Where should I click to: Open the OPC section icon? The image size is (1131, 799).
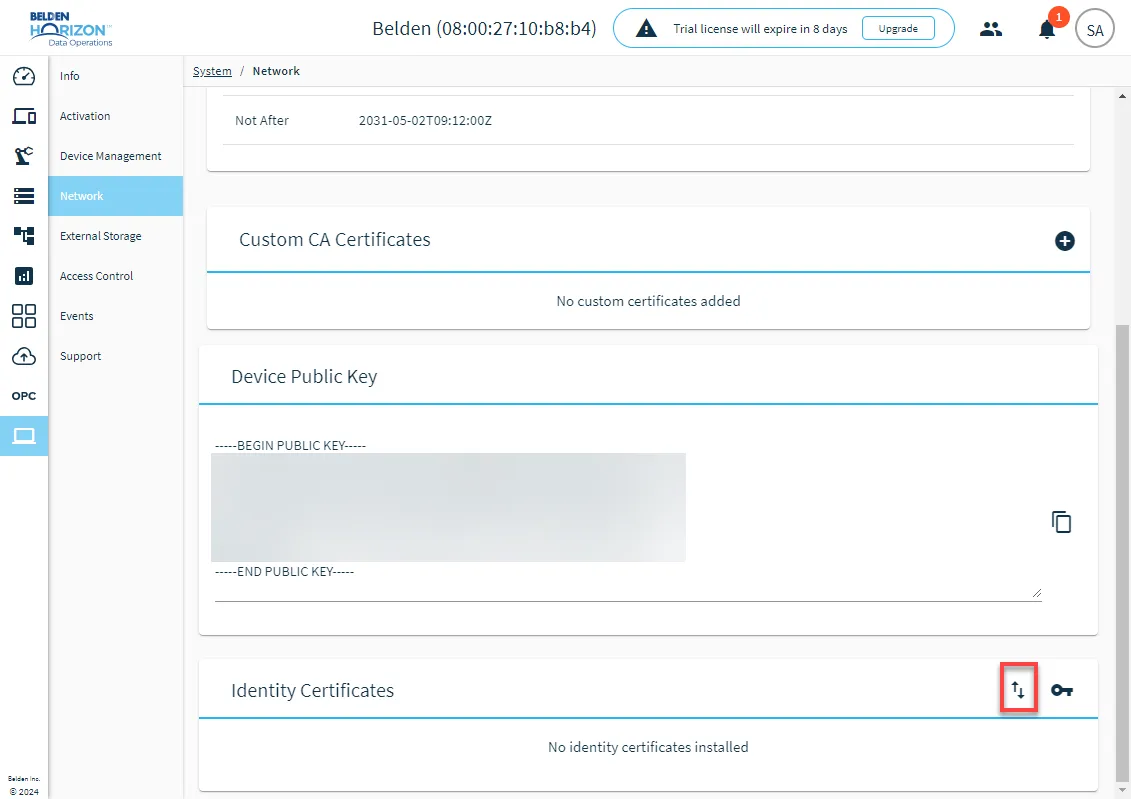coord(24,396)
